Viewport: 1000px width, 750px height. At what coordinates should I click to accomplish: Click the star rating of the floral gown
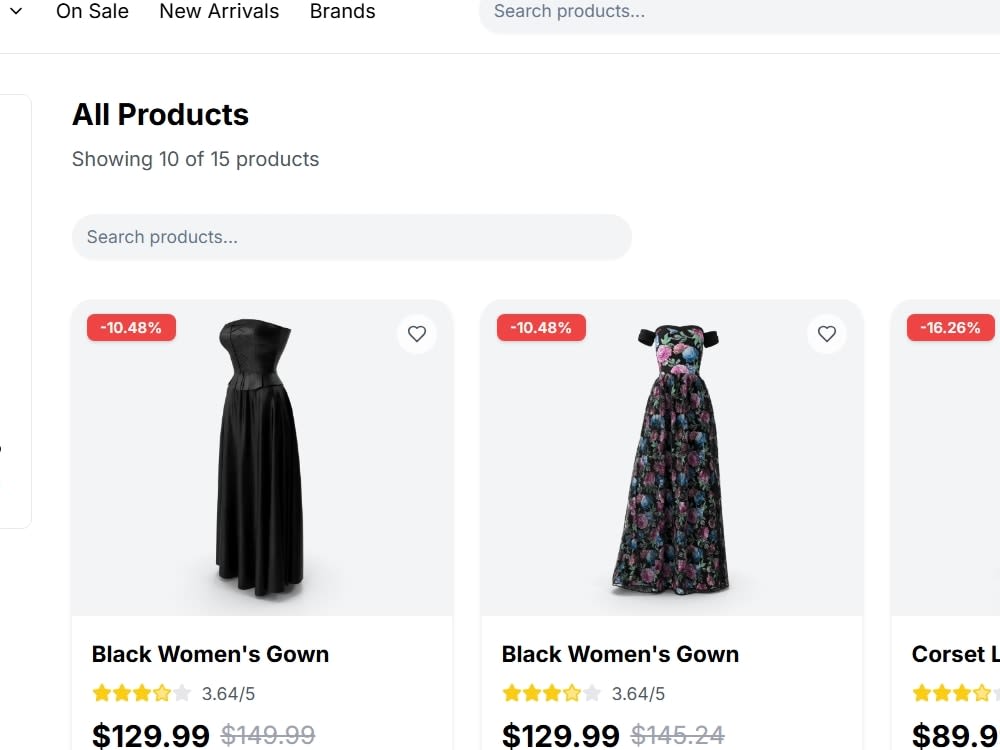point(552,693)
